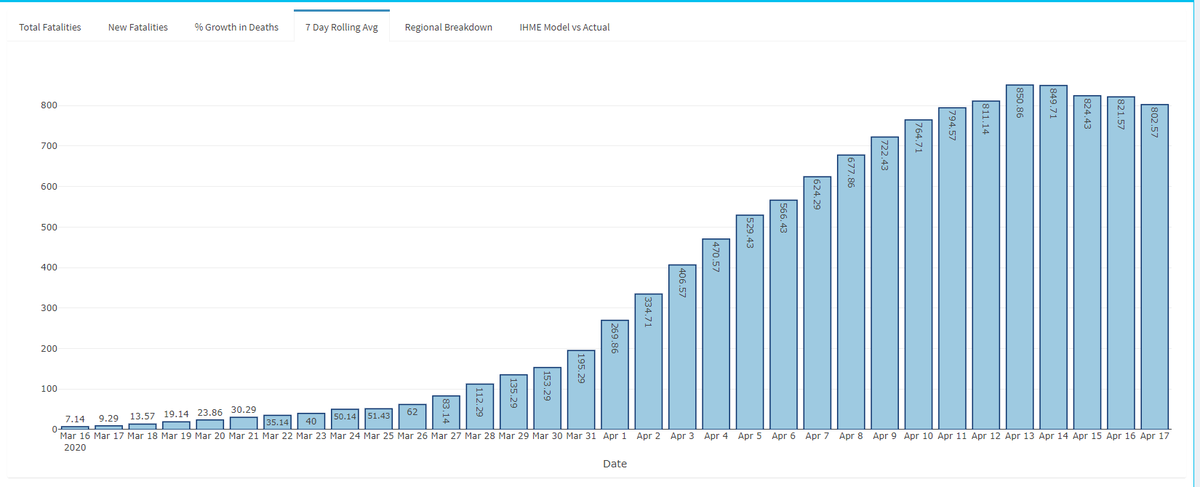Click the Apr 17 bar labeled 802.57
Image resolution: width=1200 pixels, height=487 pixels.
click(x=1154, y=267)
